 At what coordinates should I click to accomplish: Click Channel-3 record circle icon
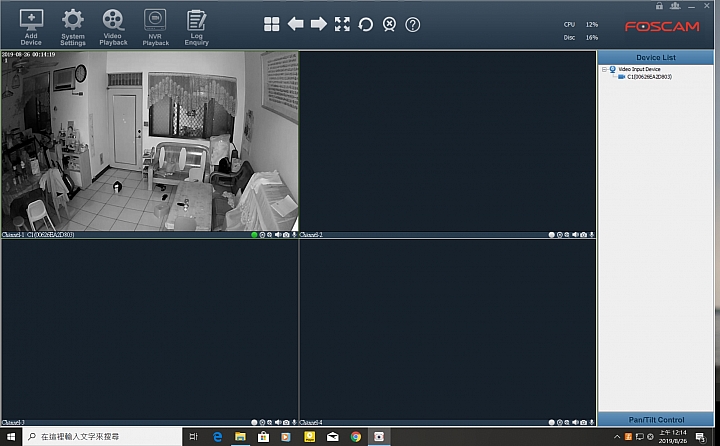click(x=262, y=422)
